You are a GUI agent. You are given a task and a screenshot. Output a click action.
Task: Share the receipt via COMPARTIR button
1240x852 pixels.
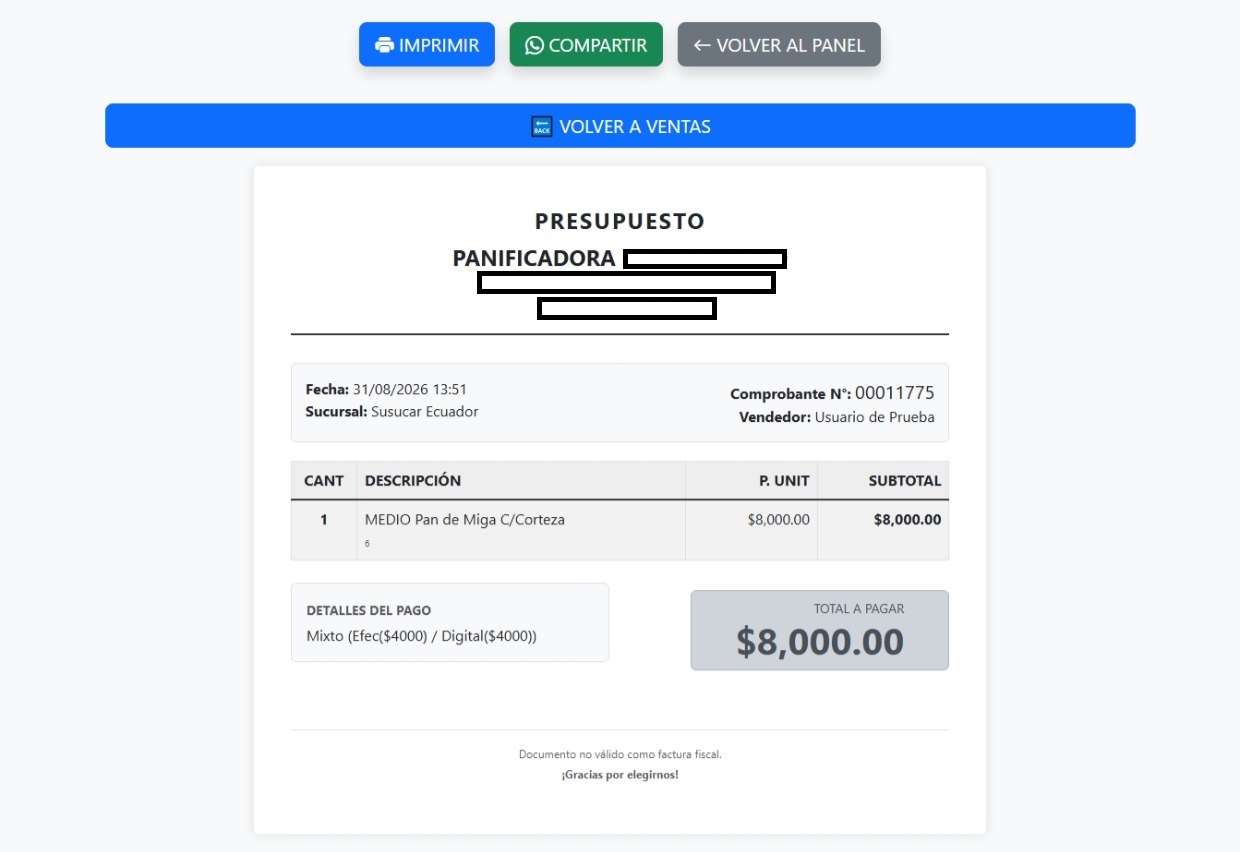pos(586,44)
